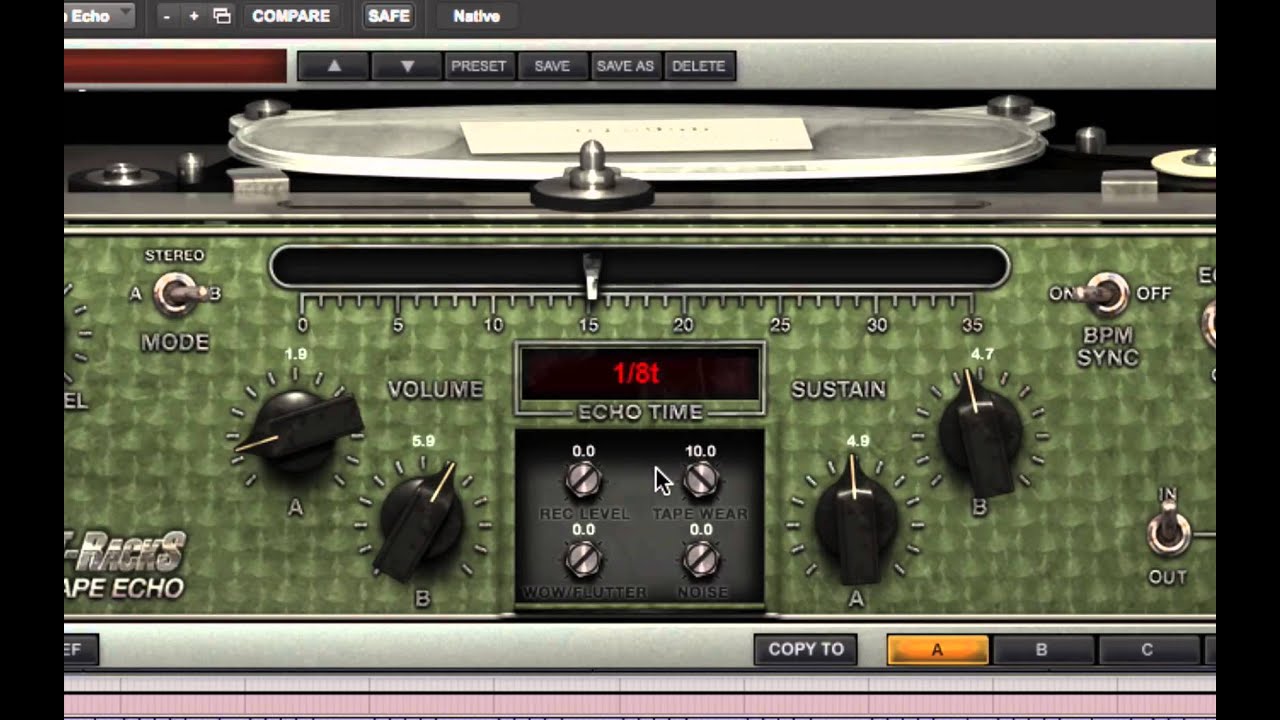
Task: Toggle the SAFE button
Action: [388, 16]
